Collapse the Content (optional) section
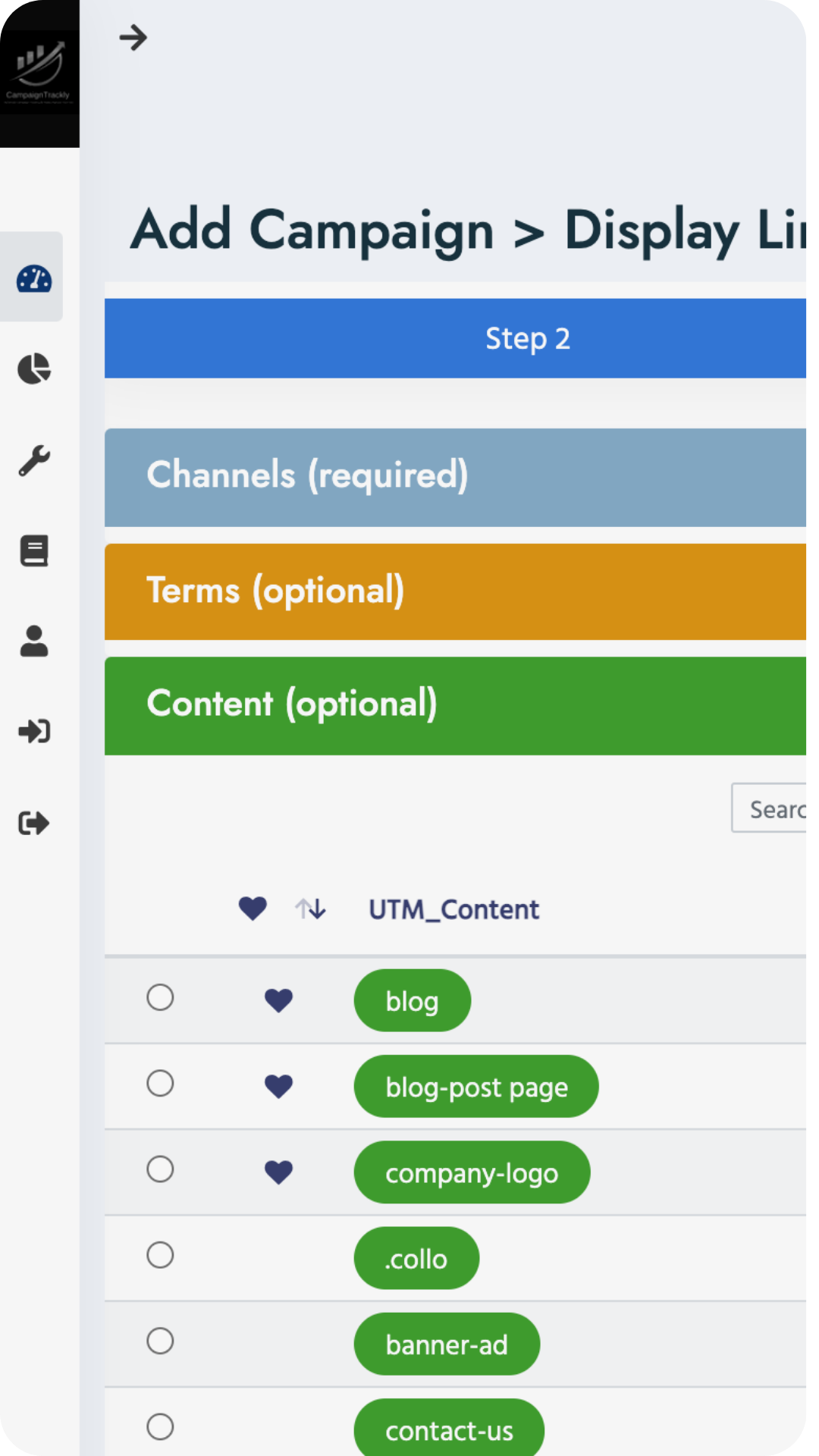 (x=455, y=705)
